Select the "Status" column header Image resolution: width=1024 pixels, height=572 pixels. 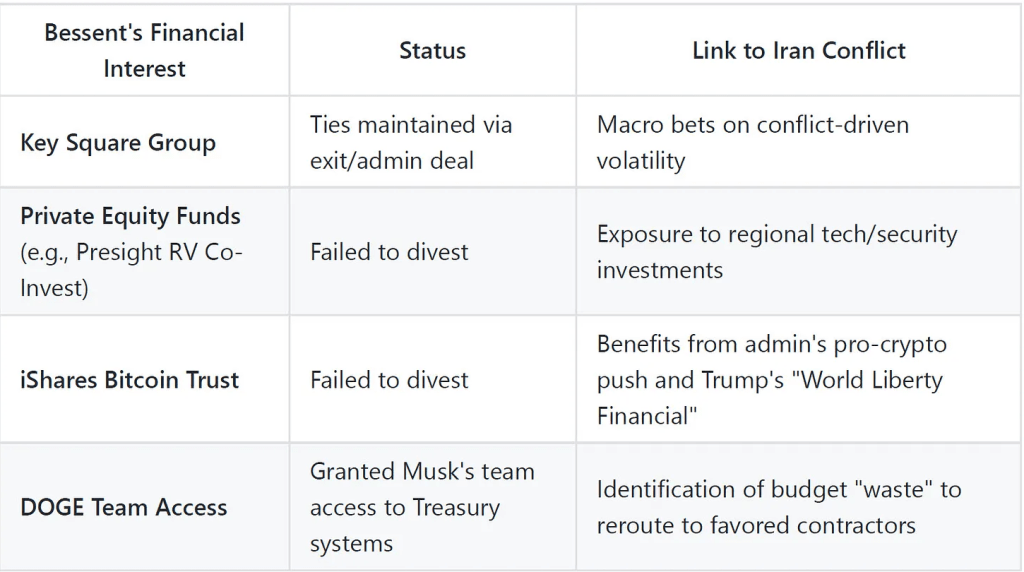pyautogui.click(x=432, y=50)
